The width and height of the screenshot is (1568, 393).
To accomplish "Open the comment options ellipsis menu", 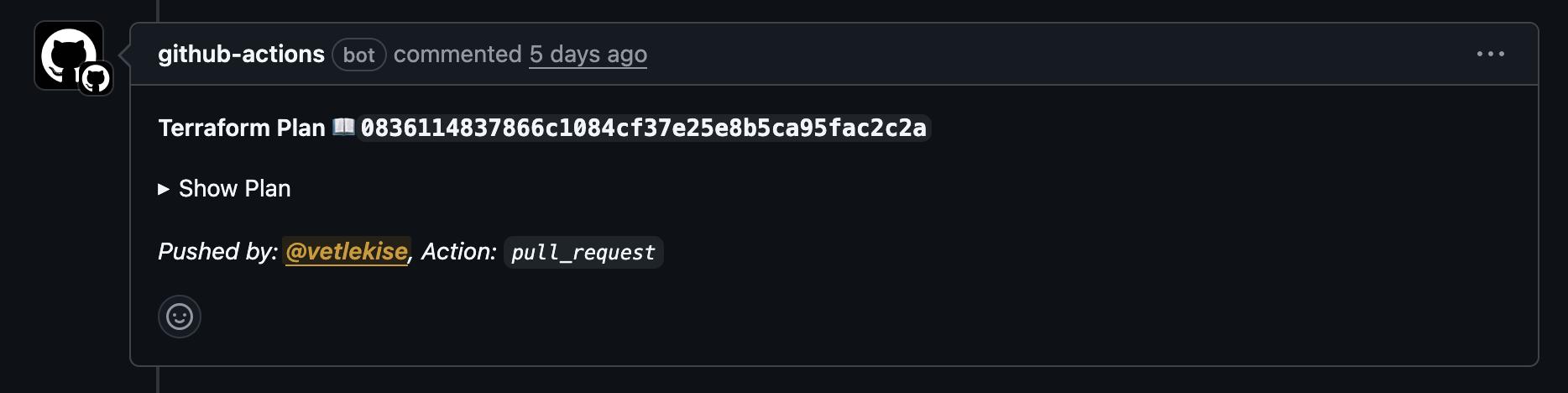I will pos(1490,55).
